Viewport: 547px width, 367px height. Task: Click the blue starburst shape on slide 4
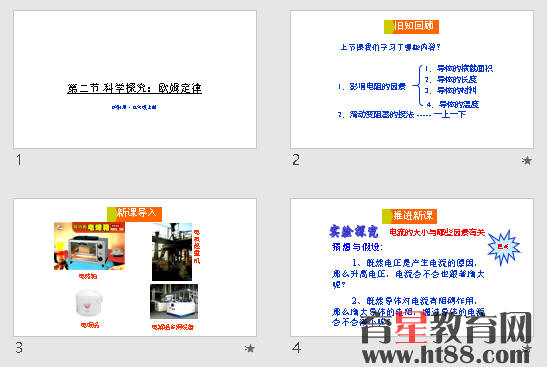pyautogui.click(x=503, y=247)
